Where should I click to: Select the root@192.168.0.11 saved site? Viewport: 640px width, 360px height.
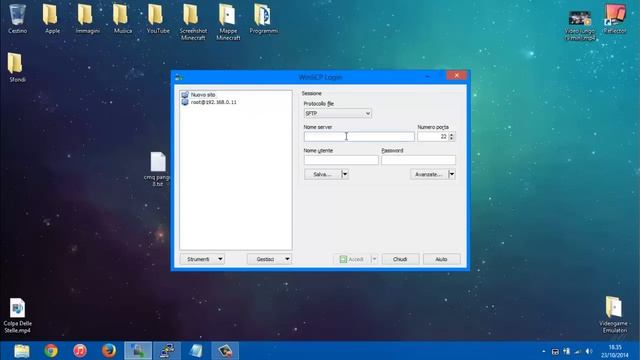point(209,102)
